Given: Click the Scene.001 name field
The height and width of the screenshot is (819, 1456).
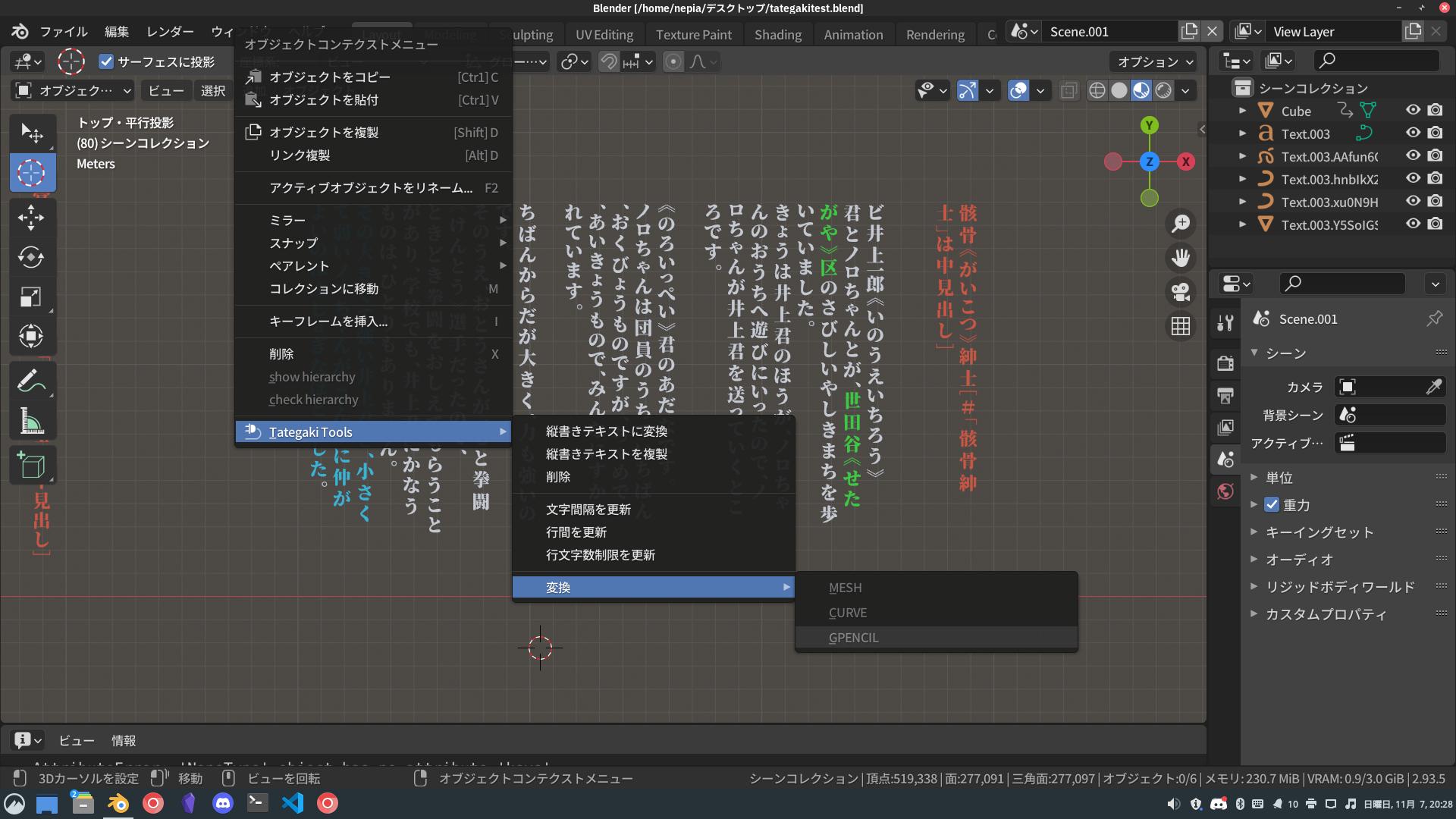Looking at the screenshot, I should pos(1110,32).
